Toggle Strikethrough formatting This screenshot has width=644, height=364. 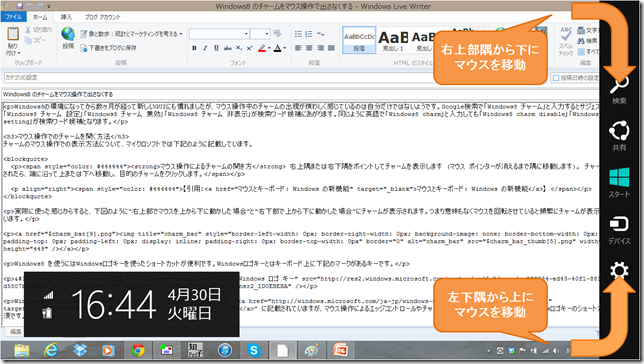[228, 48]
